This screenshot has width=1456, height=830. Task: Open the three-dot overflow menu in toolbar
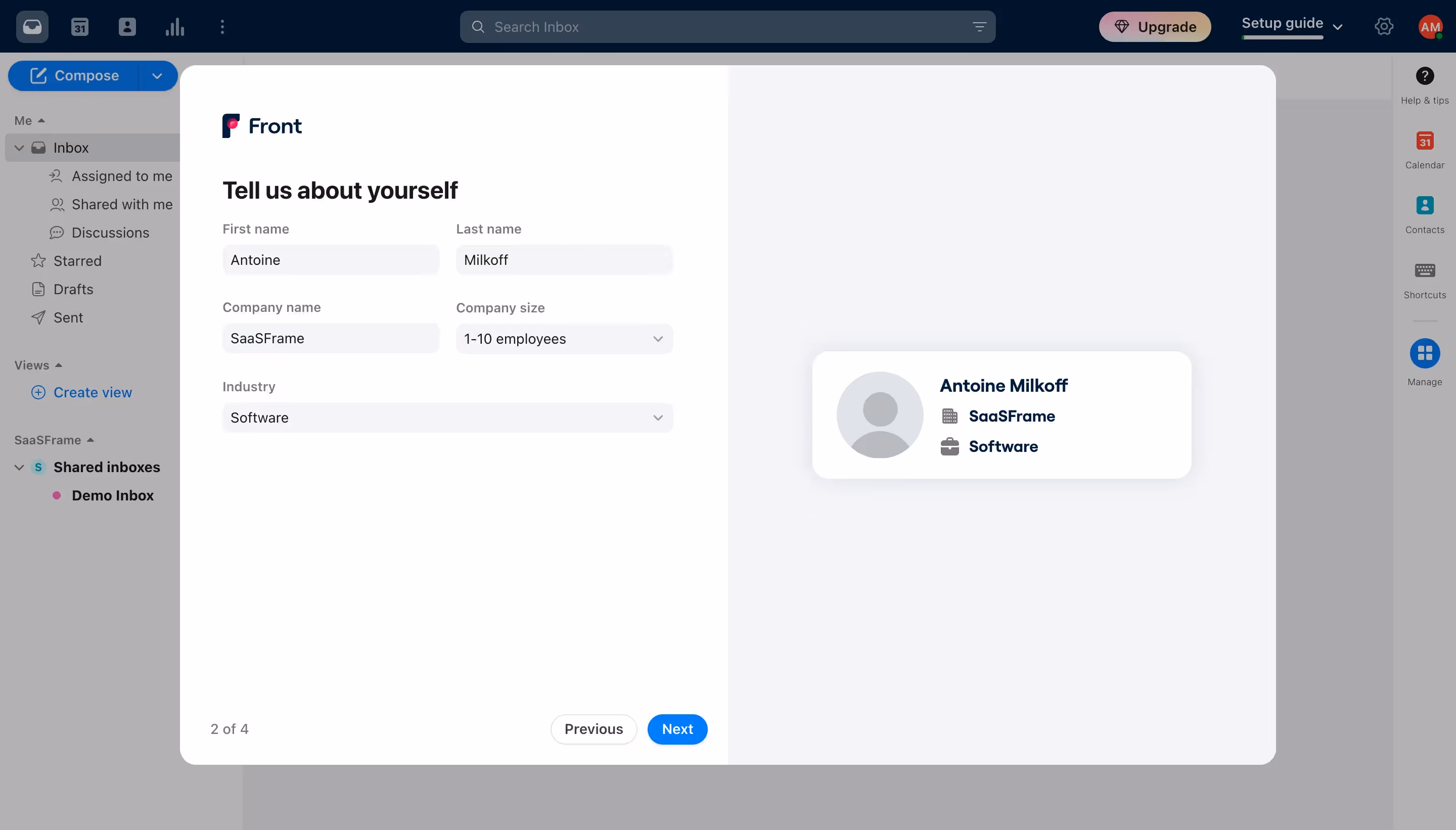click(x=222, y=27)
